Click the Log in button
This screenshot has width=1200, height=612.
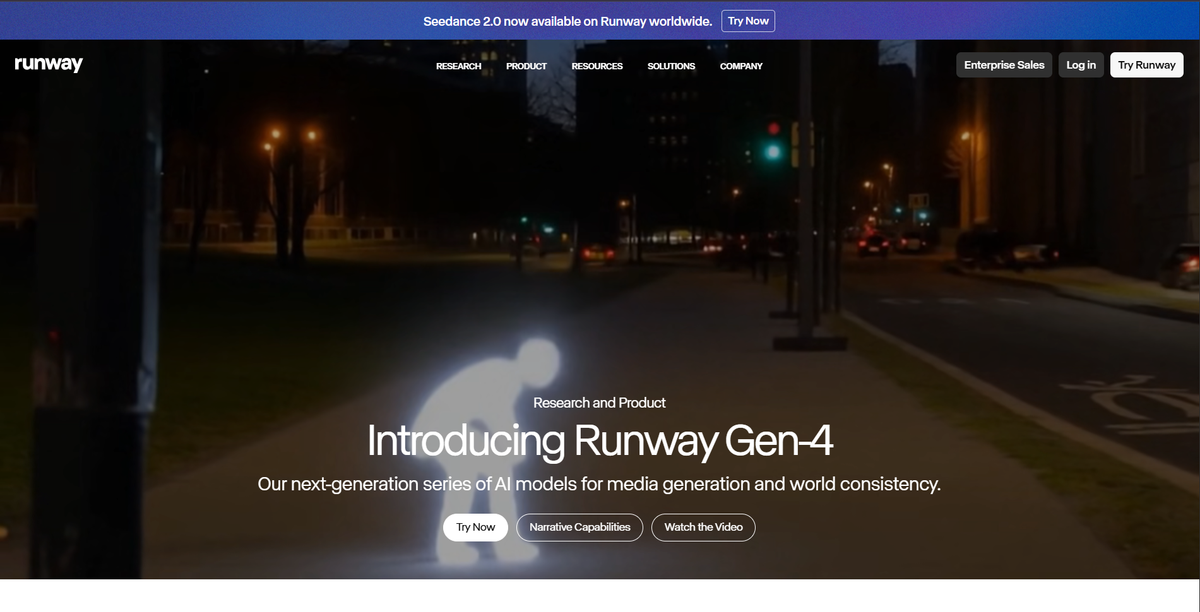(x=1081, y=64)
